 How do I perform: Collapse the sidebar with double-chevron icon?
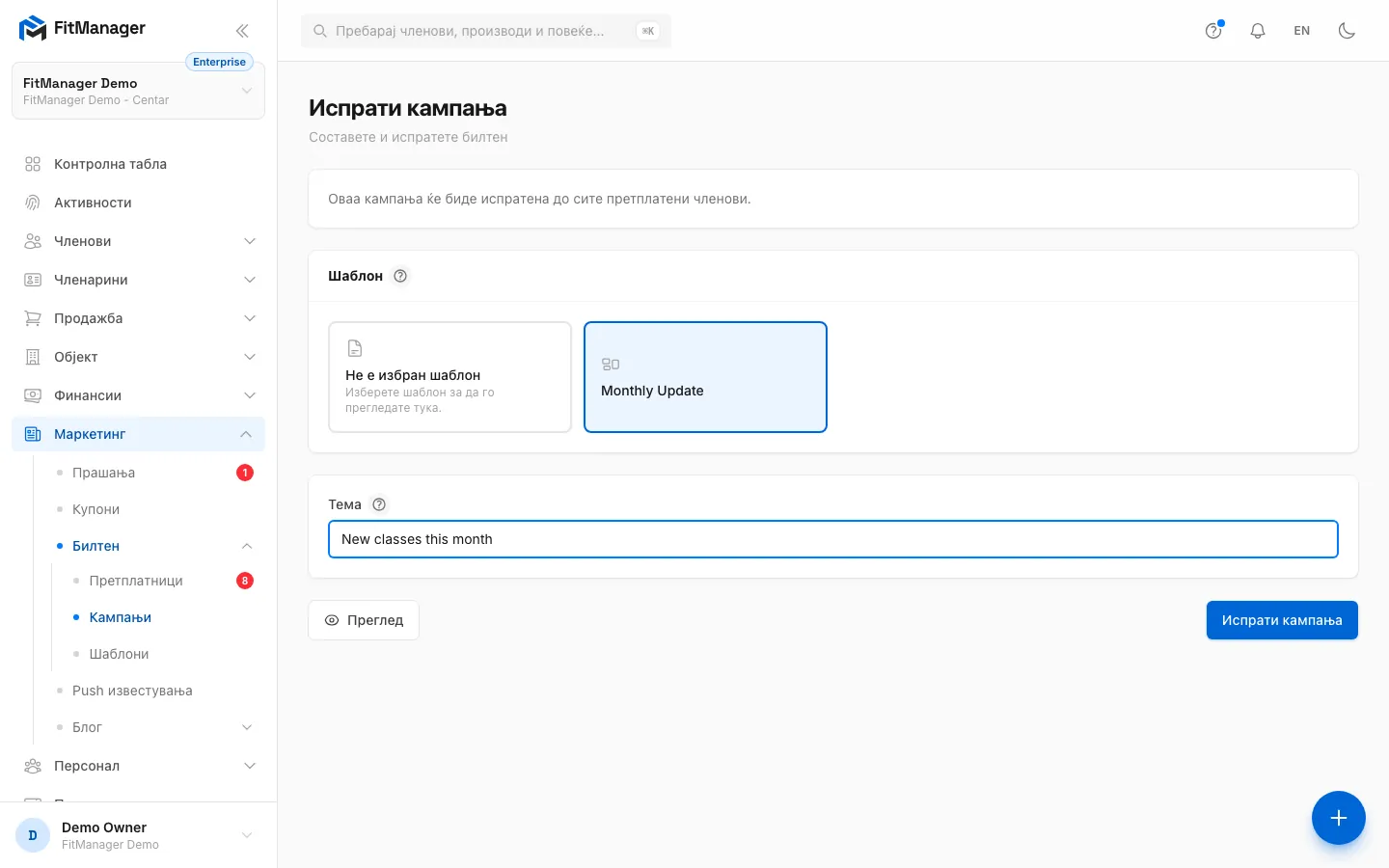click(242, 30)
